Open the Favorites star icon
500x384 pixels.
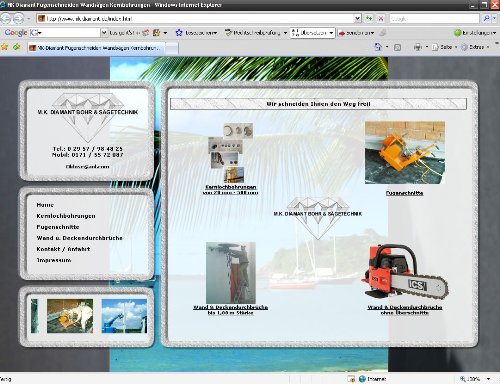[x=4, y=47]
